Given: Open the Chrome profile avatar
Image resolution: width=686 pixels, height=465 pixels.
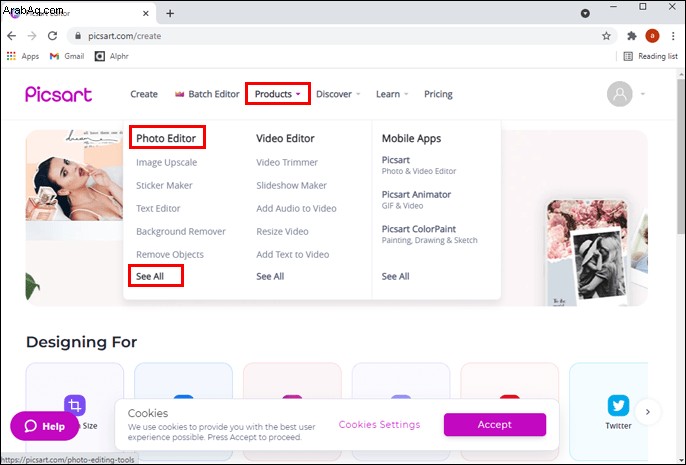Looking at the screenshot, I should (x=652, y=36).
